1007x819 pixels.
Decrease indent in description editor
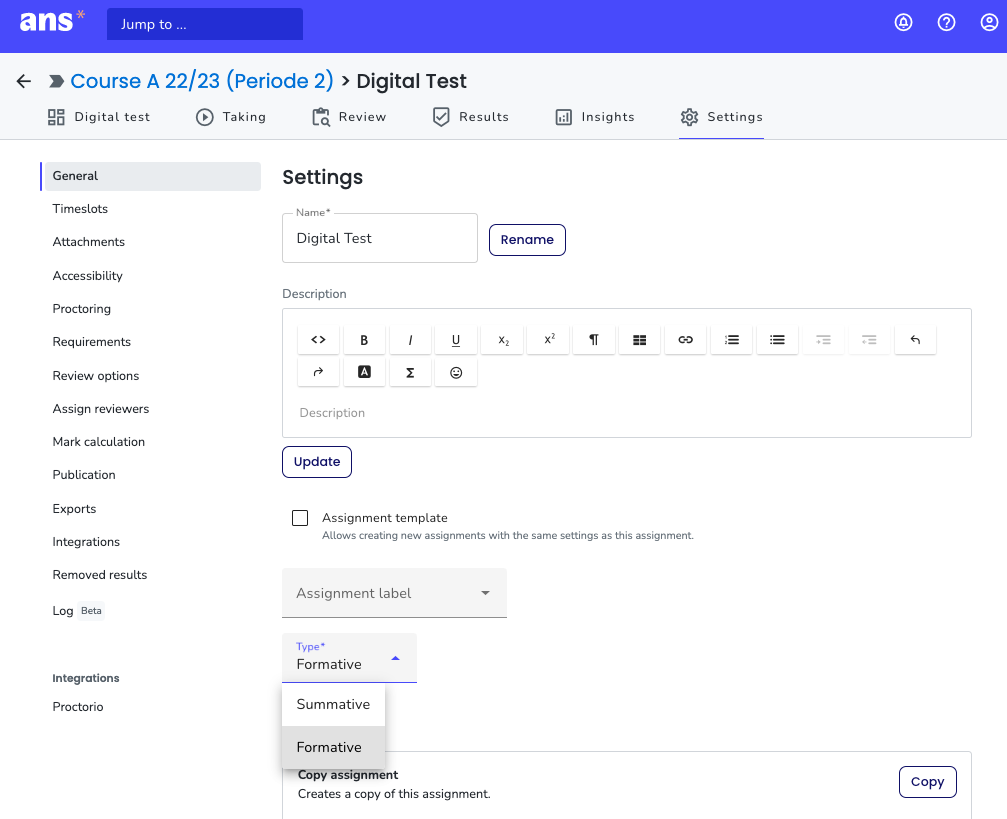[869, 340]
